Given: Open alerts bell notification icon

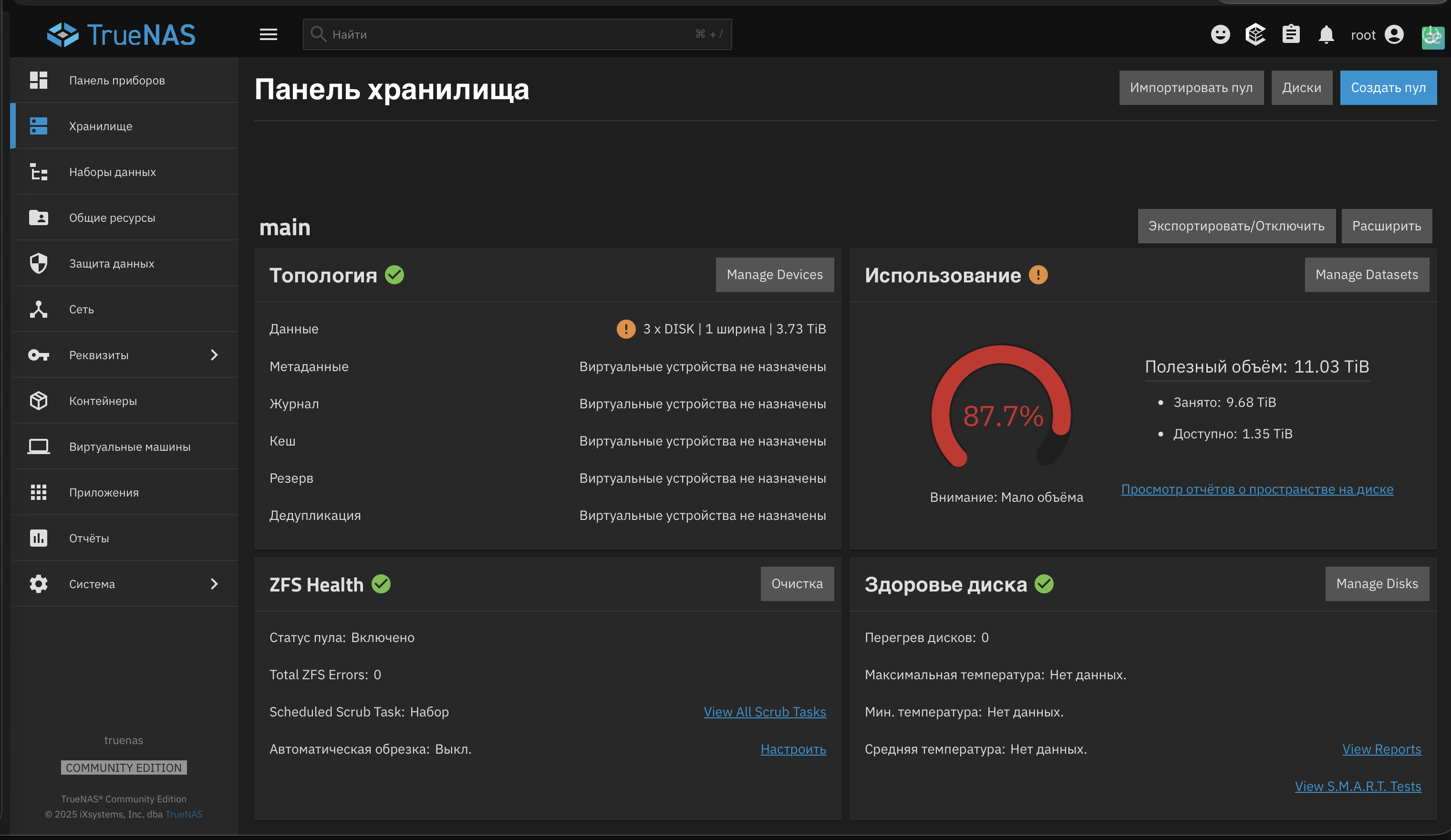Looking at the screenshot, I should pos(1326,34).
